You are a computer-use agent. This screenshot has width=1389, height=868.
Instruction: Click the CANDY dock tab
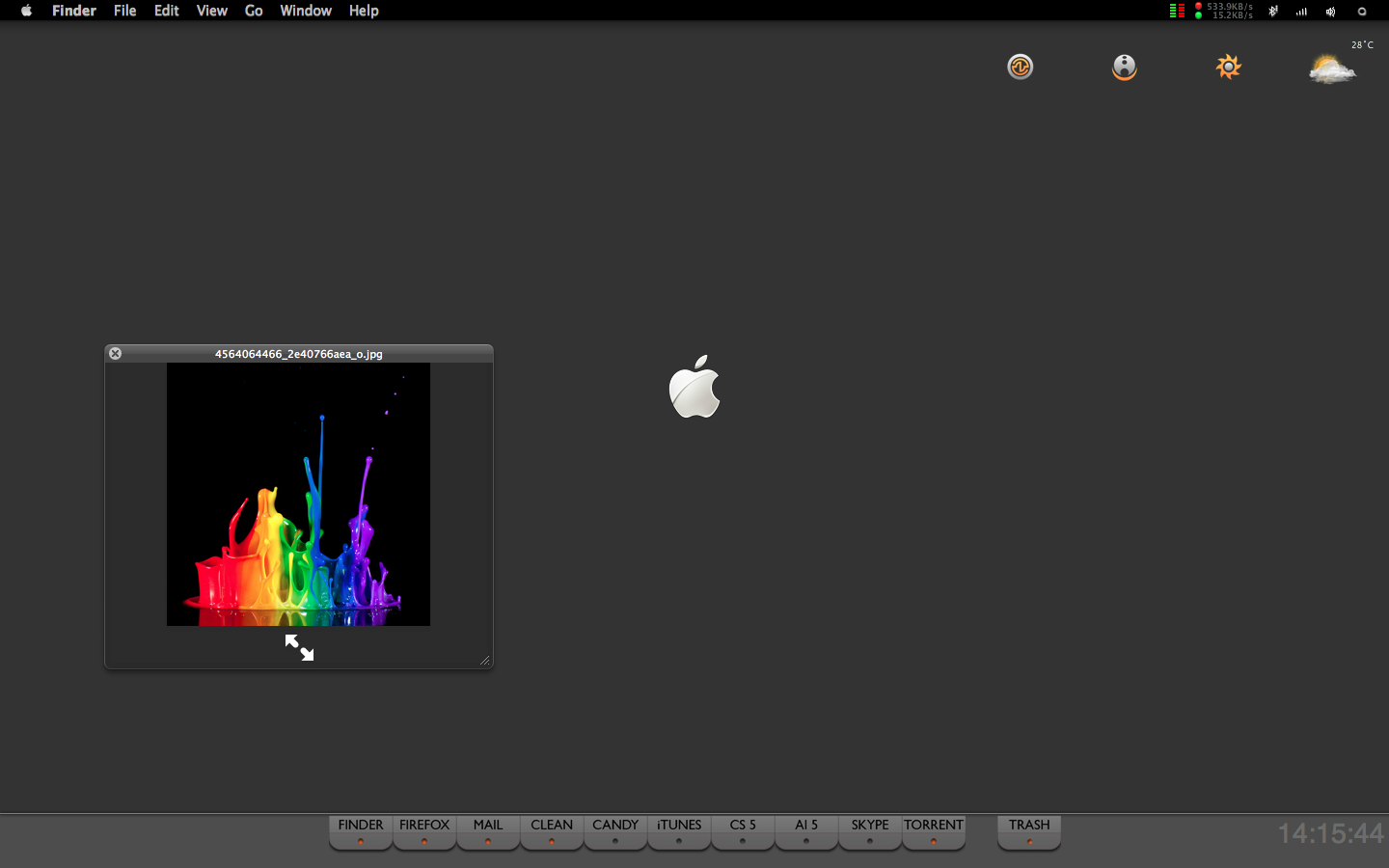coord(615,832)
